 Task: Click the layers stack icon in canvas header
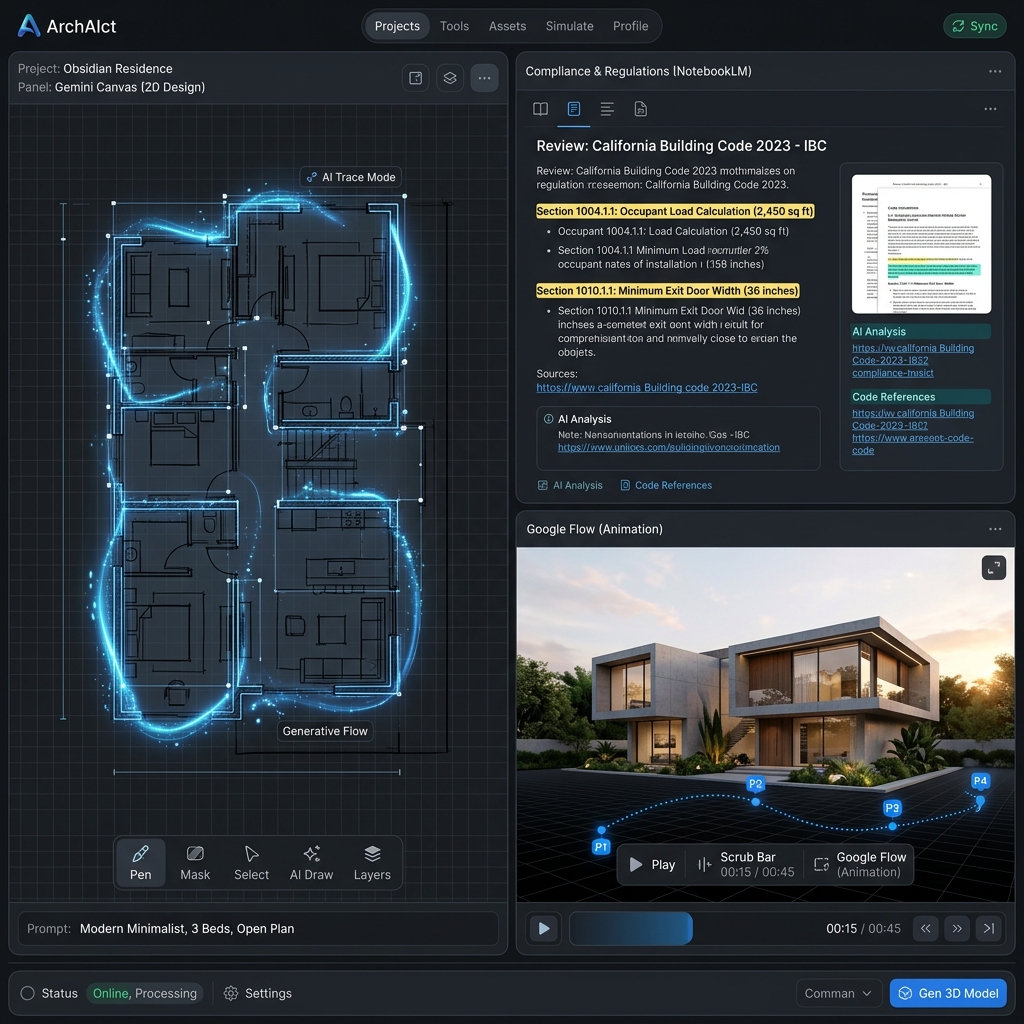(450, 78)
